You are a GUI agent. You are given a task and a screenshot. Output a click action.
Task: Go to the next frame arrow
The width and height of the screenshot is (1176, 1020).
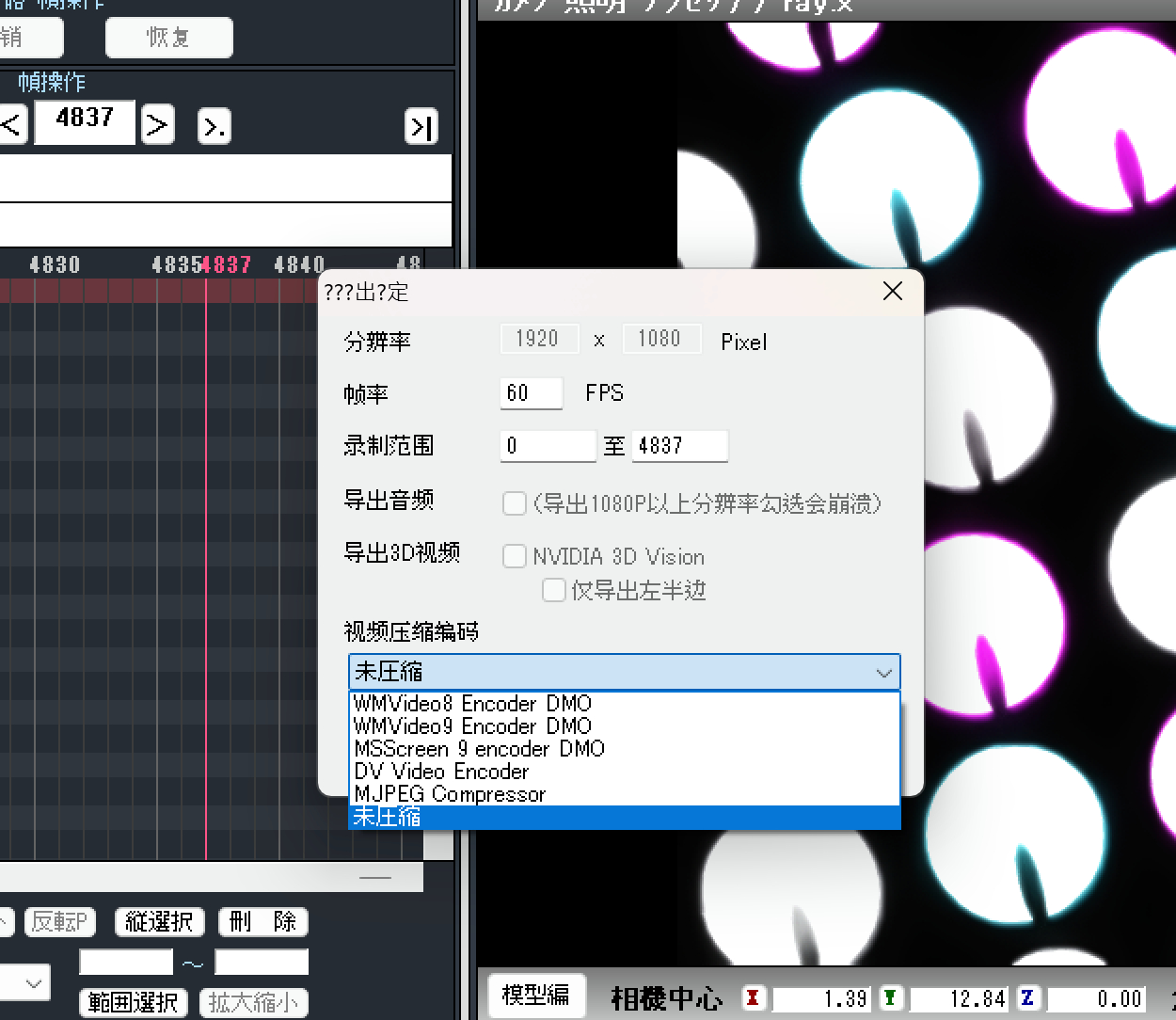(158, 125)
